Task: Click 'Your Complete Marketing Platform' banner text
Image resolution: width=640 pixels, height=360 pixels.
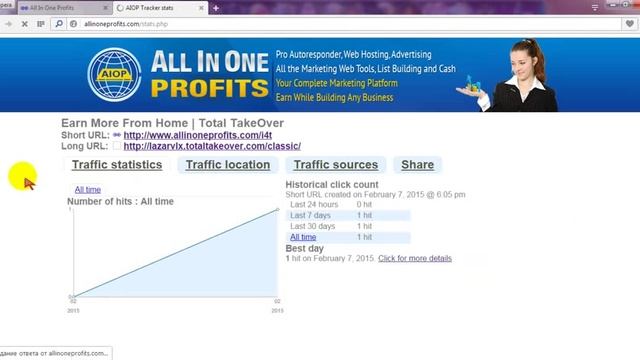Action: [x=336, y=83]
